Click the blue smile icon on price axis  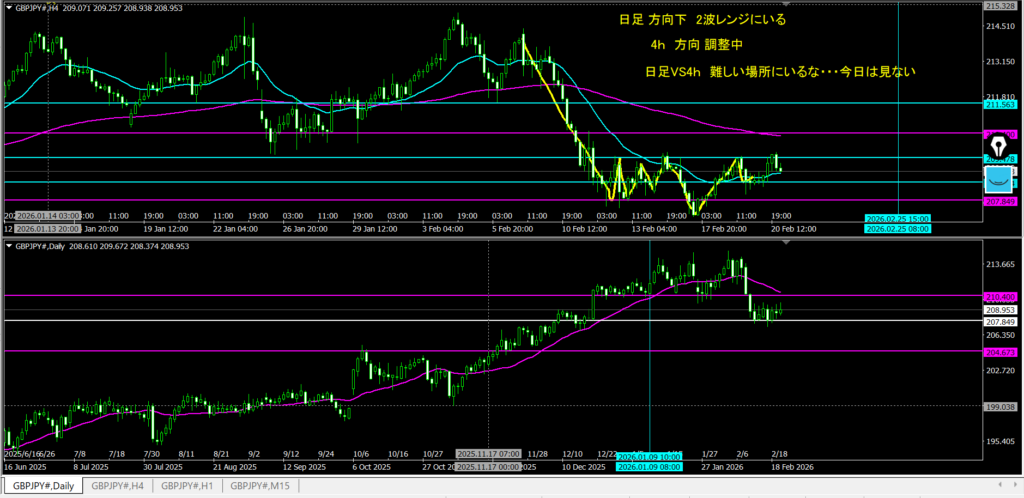pos(998,180)
